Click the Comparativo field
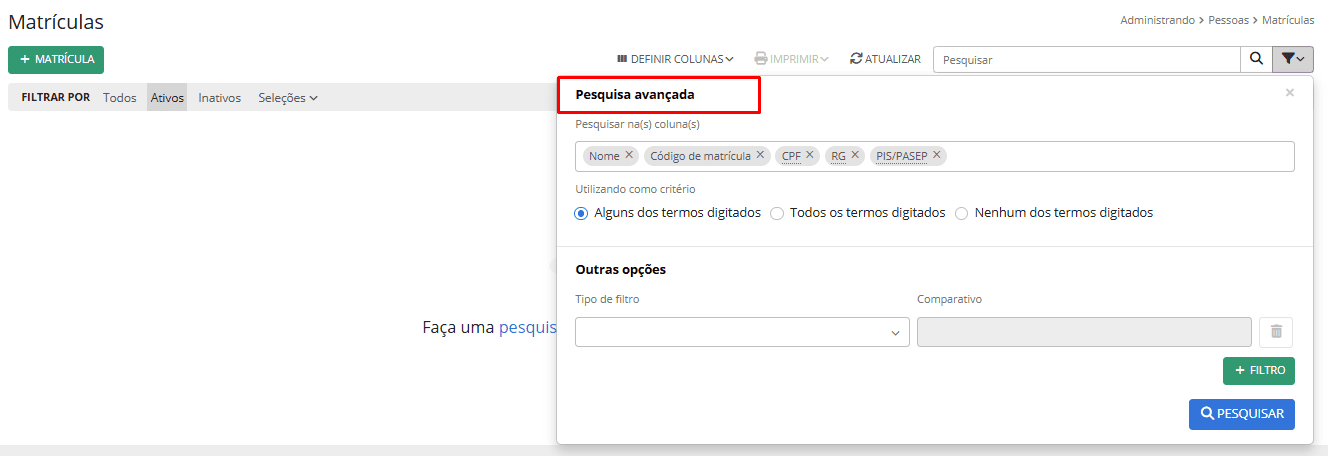 pos(1084,332)
